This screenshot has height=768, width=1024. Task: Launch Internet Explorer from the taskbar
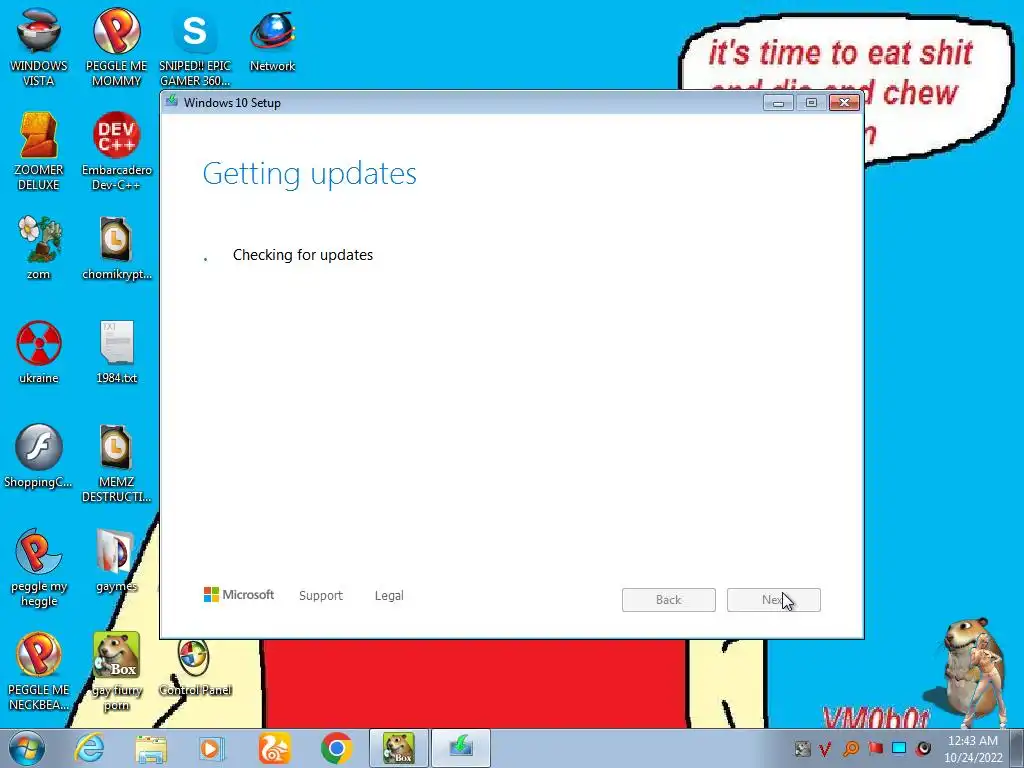click(x=89, y=748)
